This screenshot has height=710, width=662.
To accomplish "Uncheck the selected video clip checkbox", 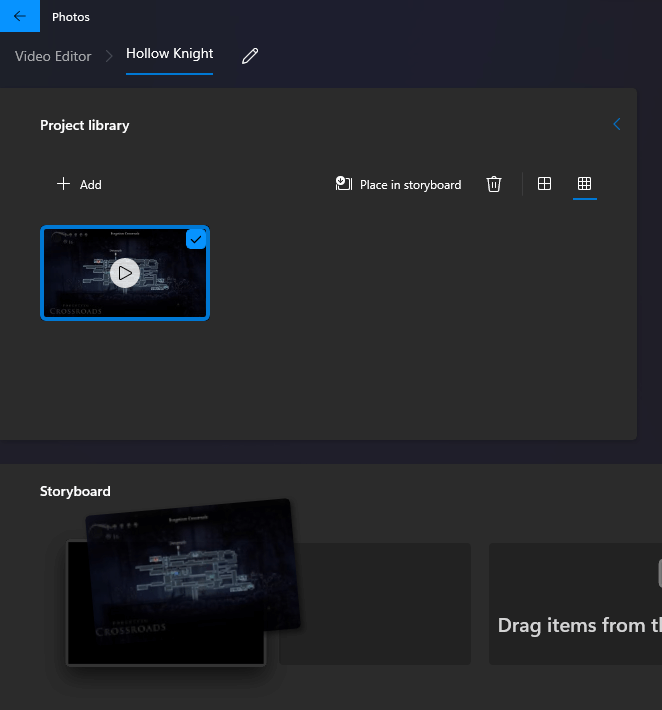I will pyautogui.click(x=196, y=239).
